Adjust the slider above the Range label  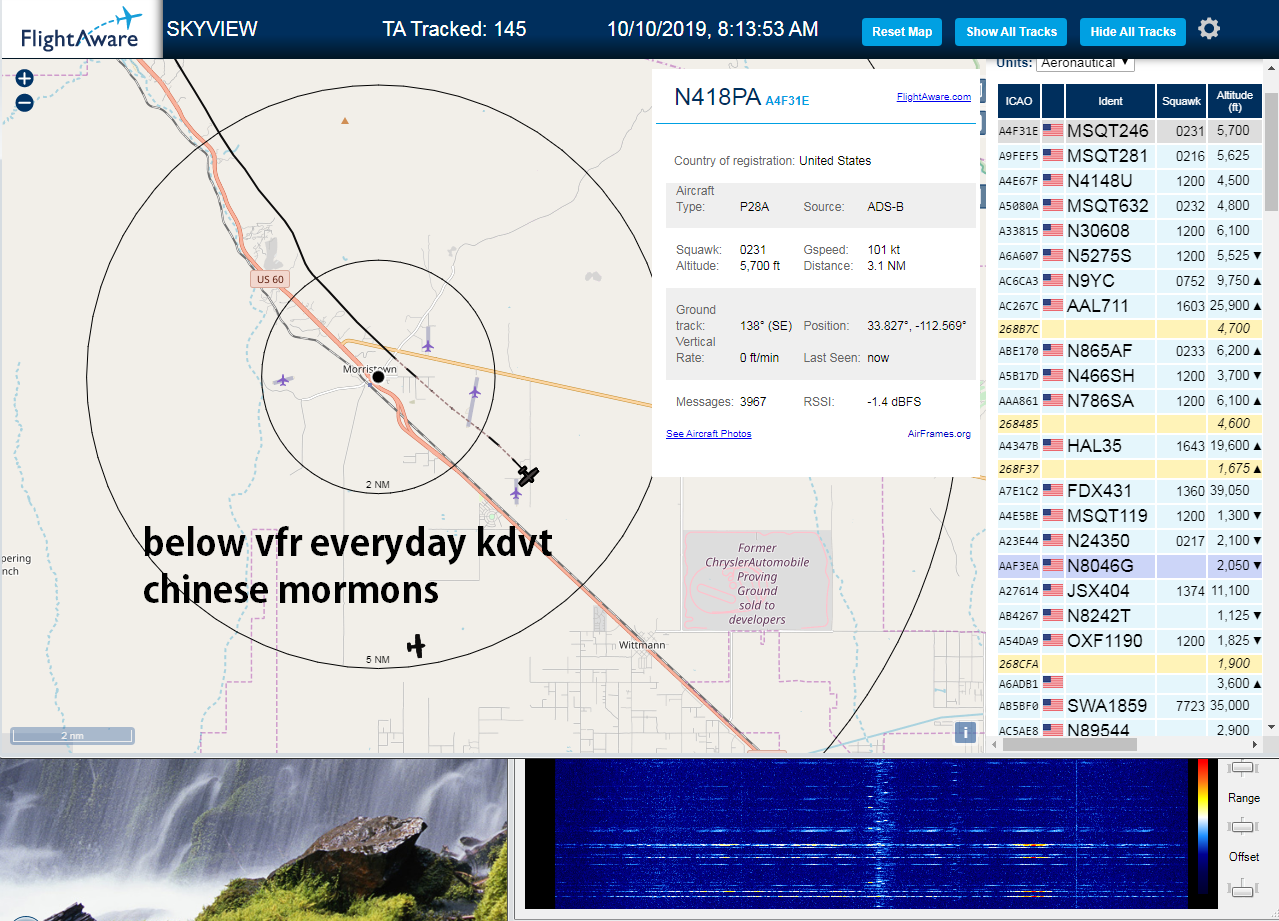tap(1243, 767)
